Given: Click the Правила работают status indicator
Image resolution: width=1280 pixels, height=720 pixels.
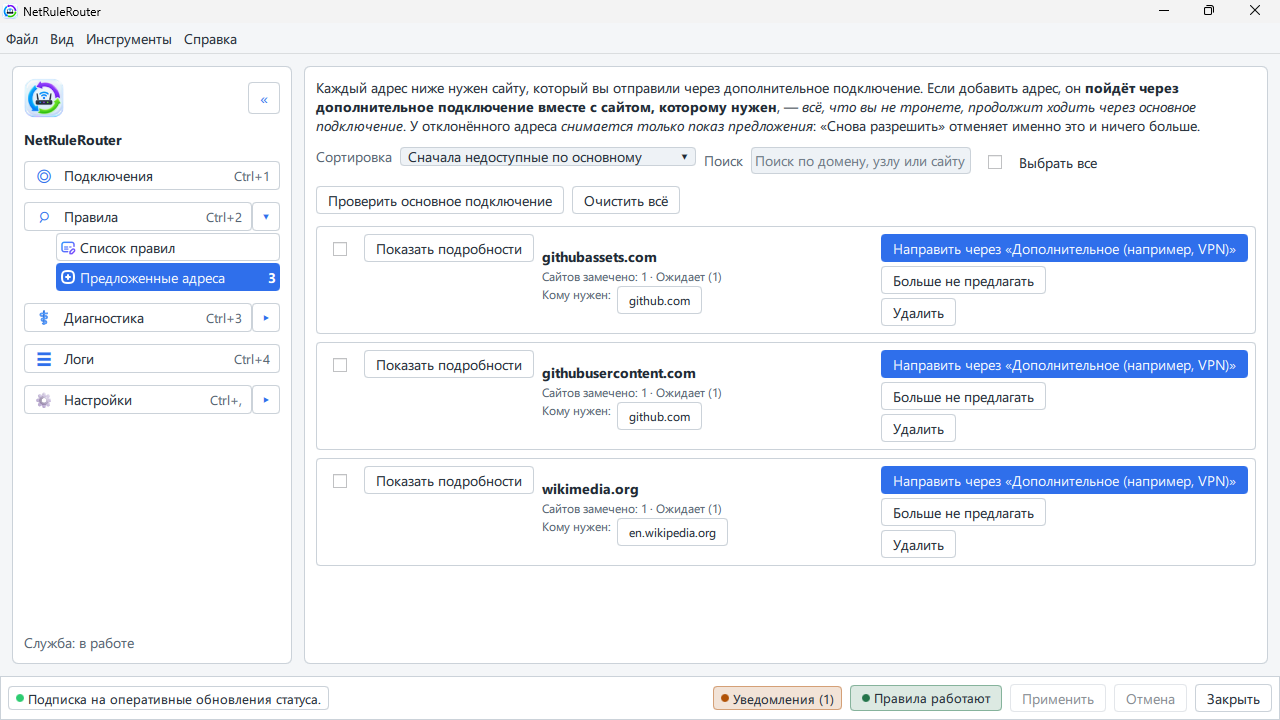Looking at the screenshot, I should (x=926, y=699).
